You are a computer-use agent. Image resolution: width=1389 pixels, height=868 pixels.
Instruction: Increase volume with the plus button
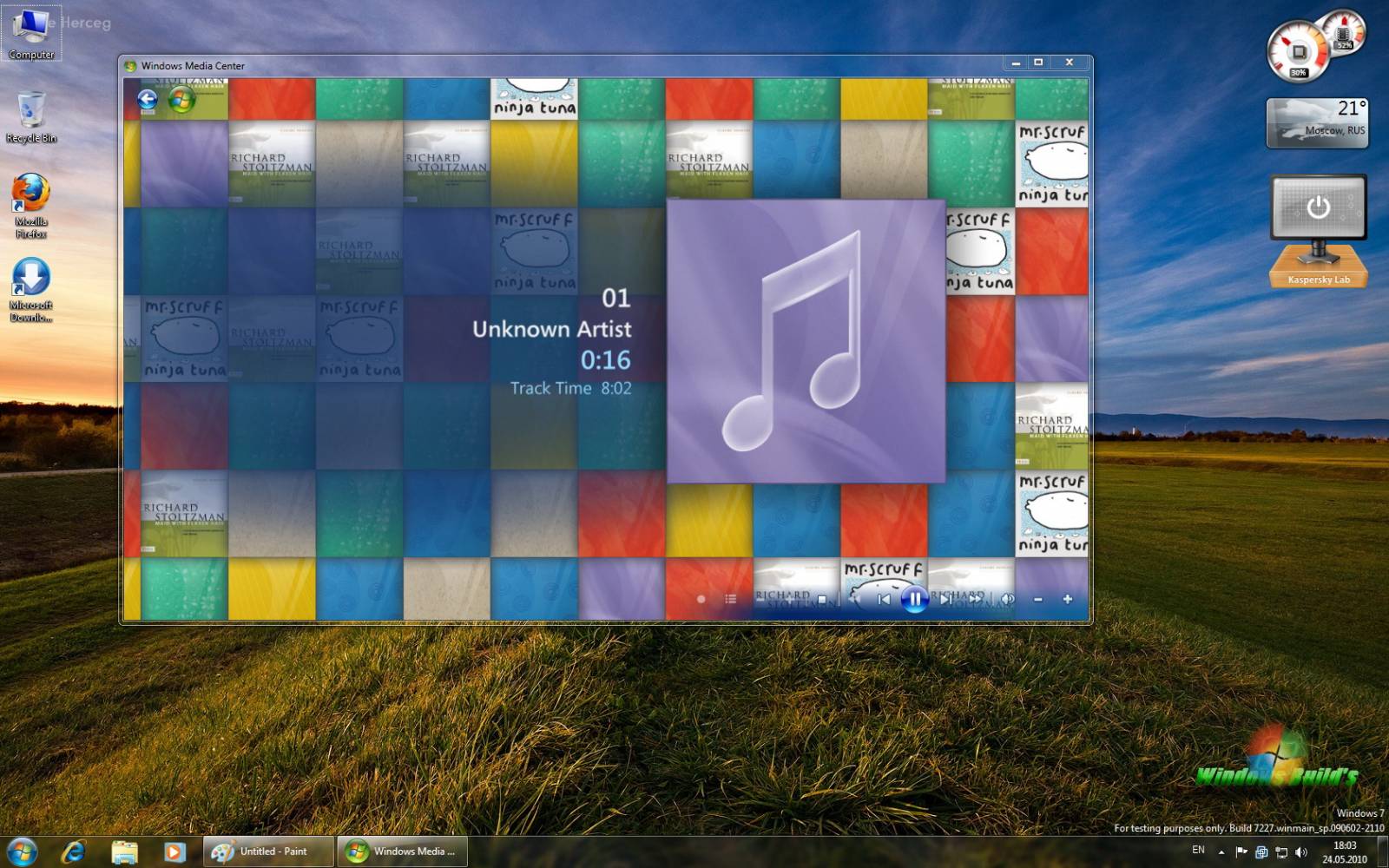(x=1068, y=599)
